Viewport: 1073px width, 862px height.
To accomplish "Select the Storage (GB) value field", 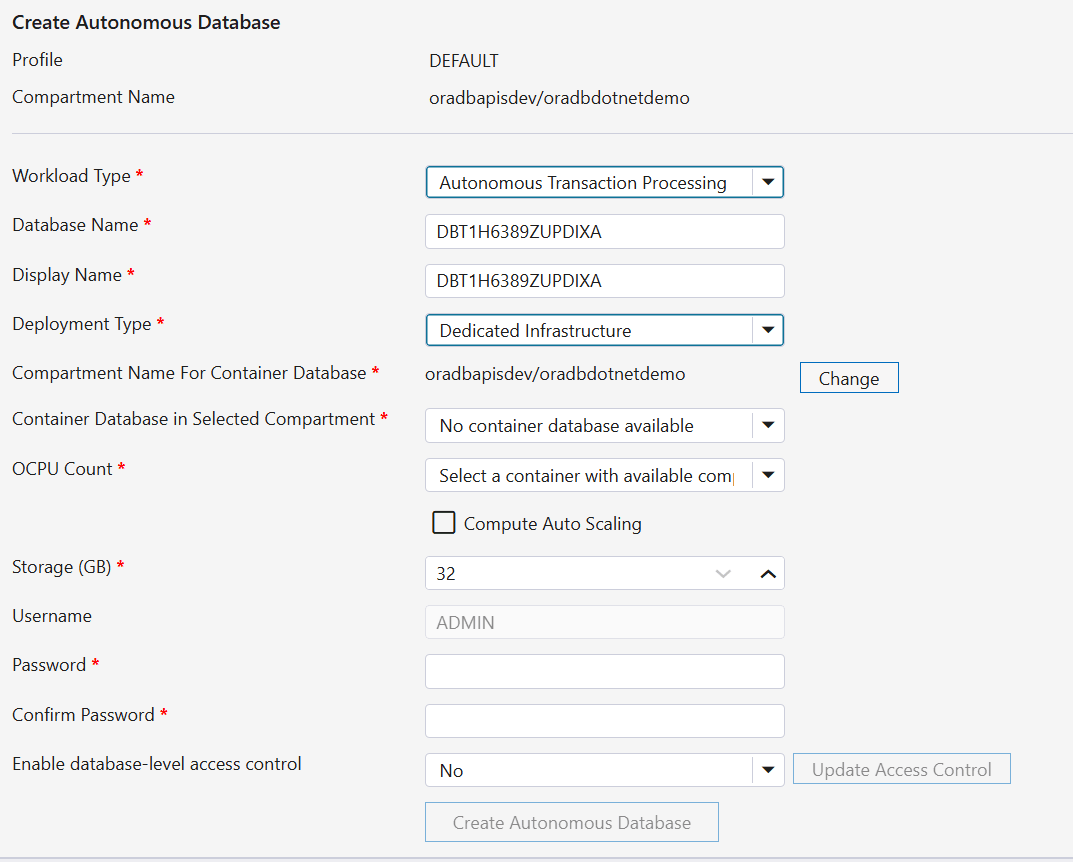I will (x=560, y=573).
